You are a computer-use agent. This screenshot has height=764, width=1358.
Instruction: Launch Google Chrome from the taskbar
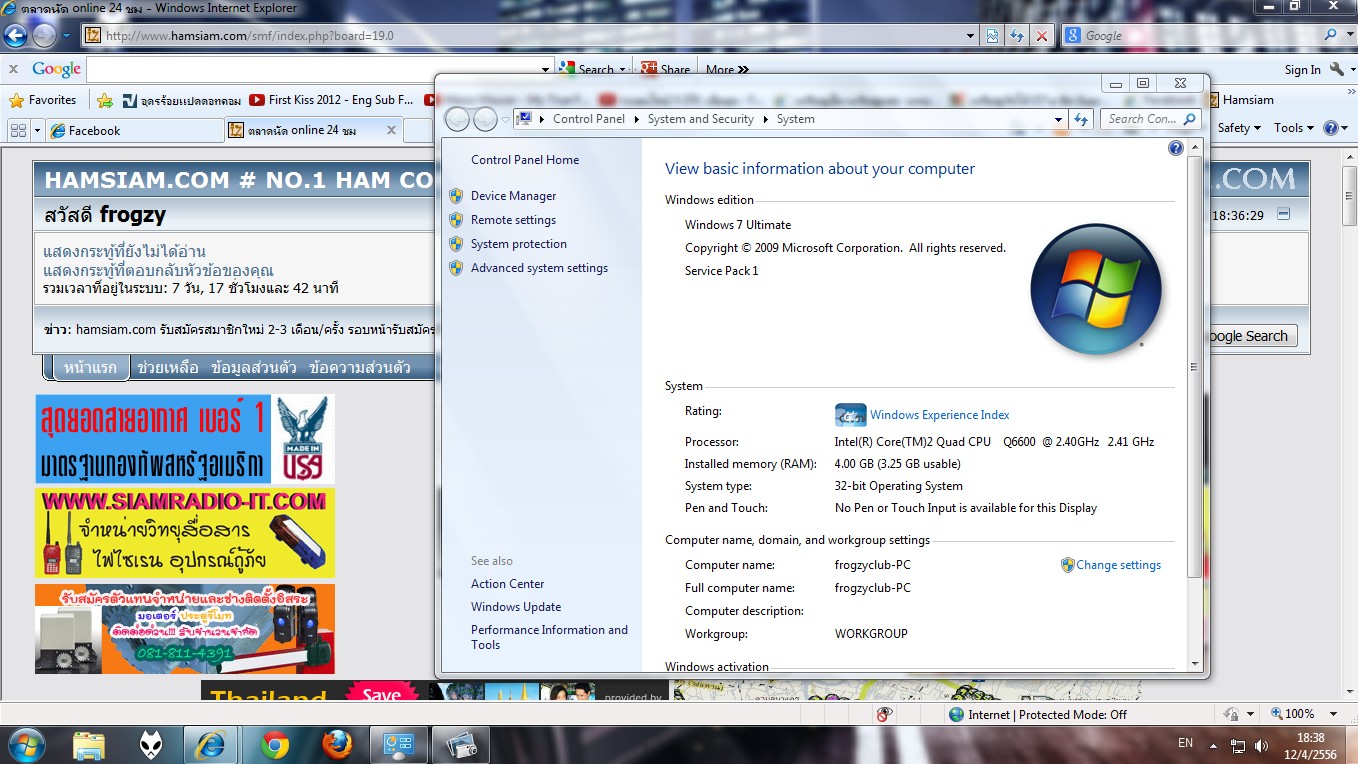[x=275, y=745]
